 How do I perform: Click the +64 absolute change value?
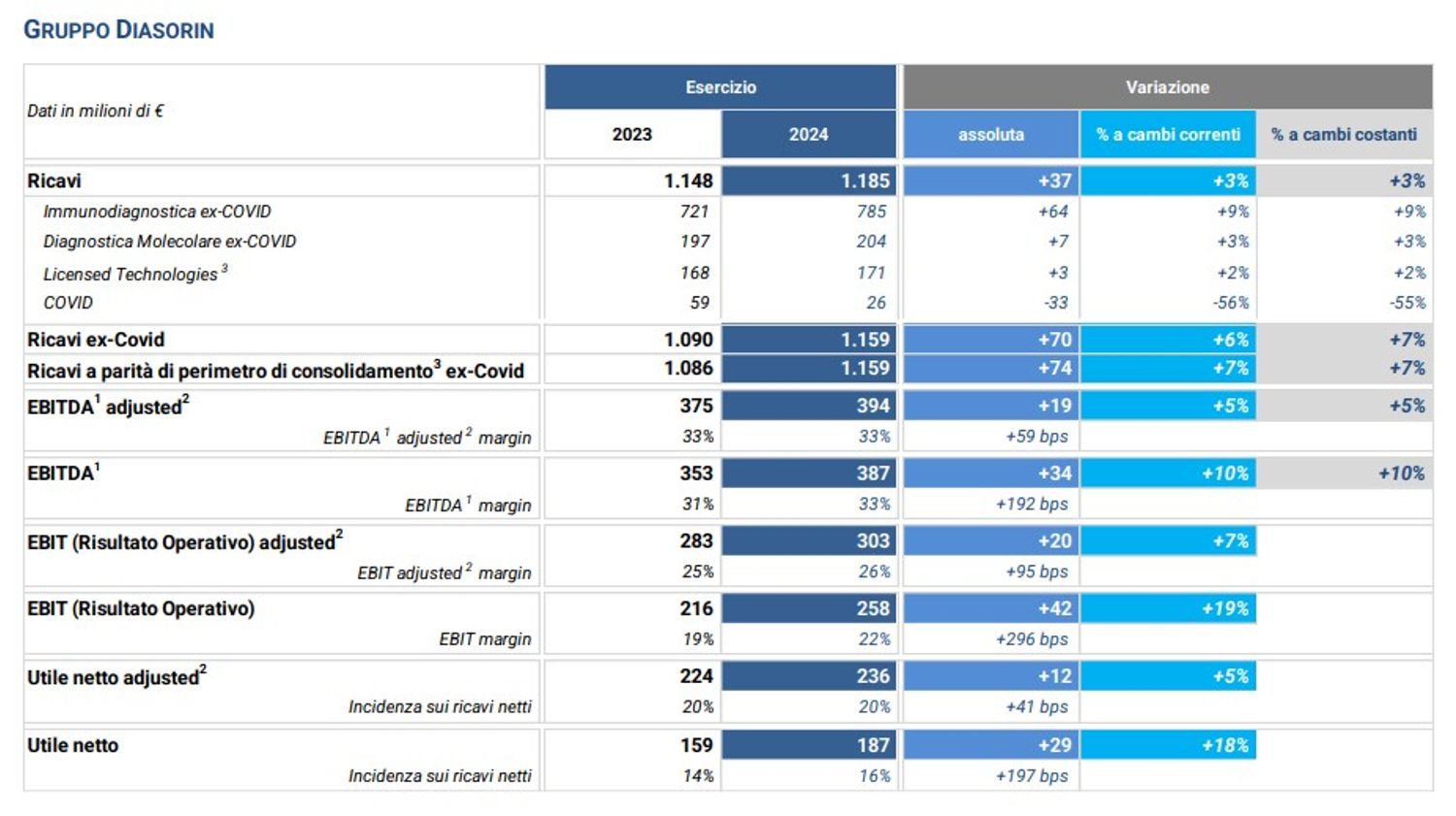1052,212
